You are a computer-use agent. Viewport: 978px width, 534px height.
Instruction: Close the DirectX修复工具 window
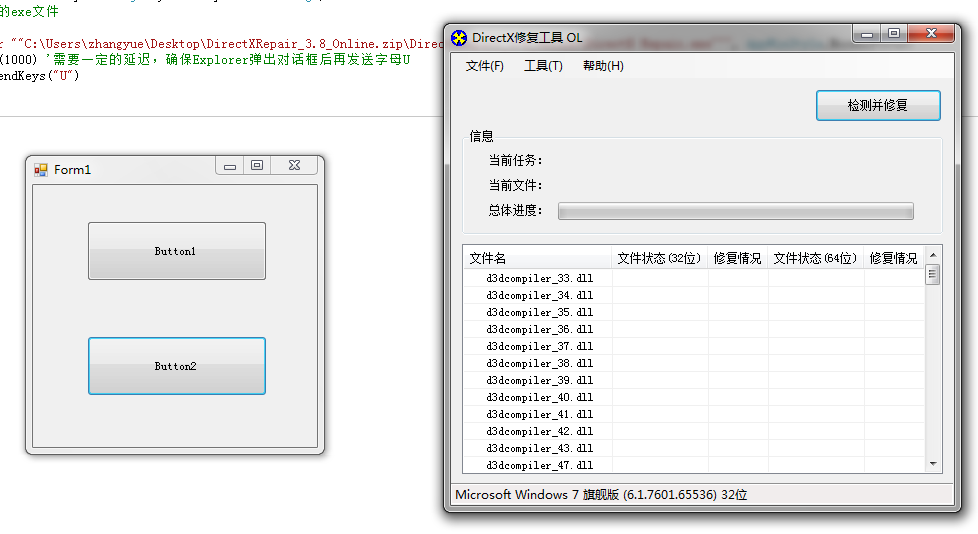(931, 34)
